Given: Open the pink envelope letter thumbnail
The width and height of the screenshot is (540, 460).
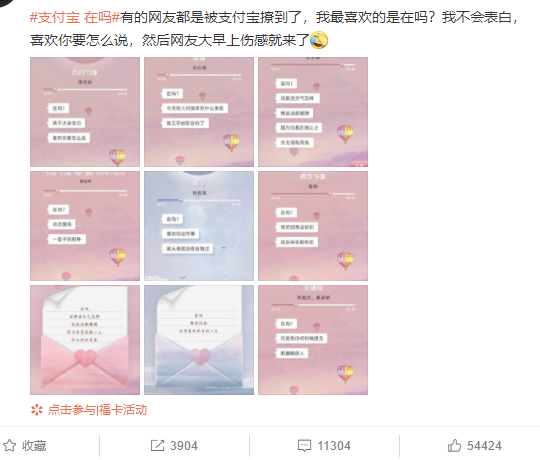Looking at the screenshot, I should [x=85, y=340].
